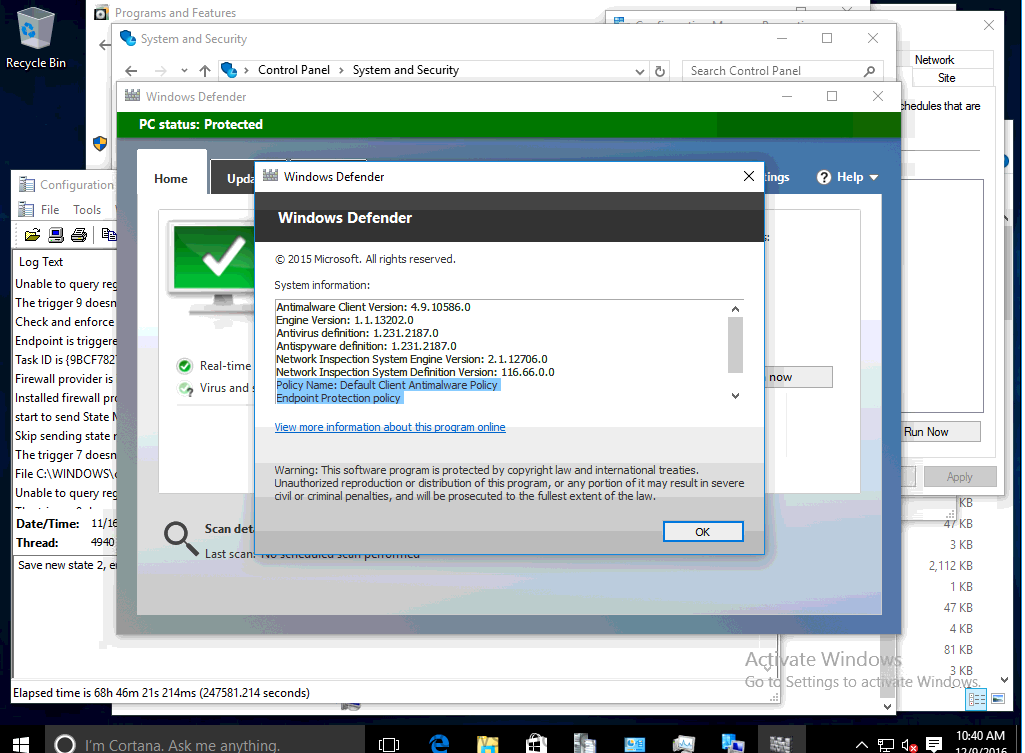The width and height of the screenshot is (1025, 753).
Task: Click scroll down arrow in system information box
Action: click(735, 395)
